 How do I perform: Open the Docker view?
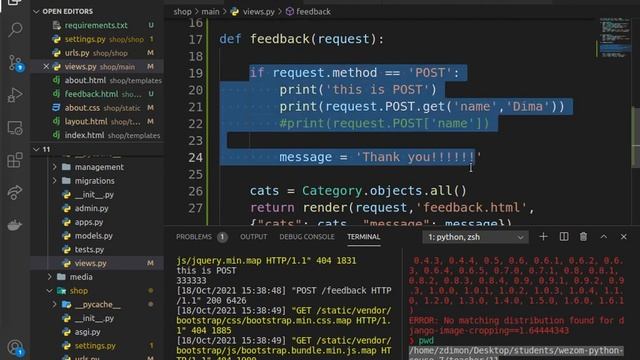pyautogui.click(x=15, y=225)
